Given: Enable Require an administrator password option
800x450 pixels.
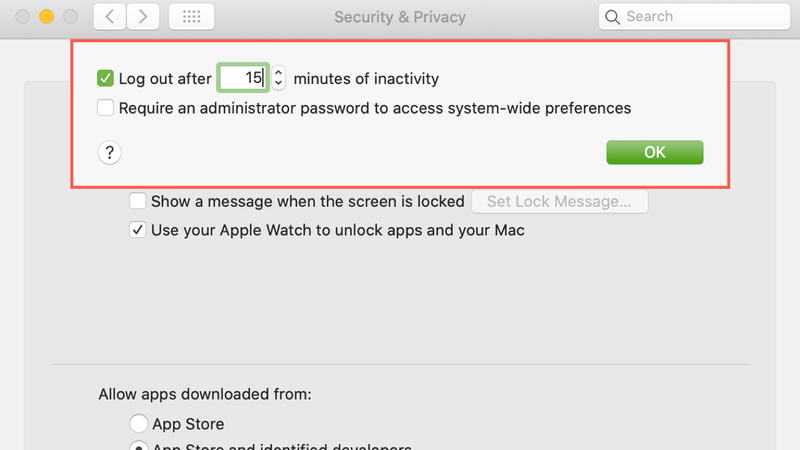Looking at the screenshot, I should 106,108.
